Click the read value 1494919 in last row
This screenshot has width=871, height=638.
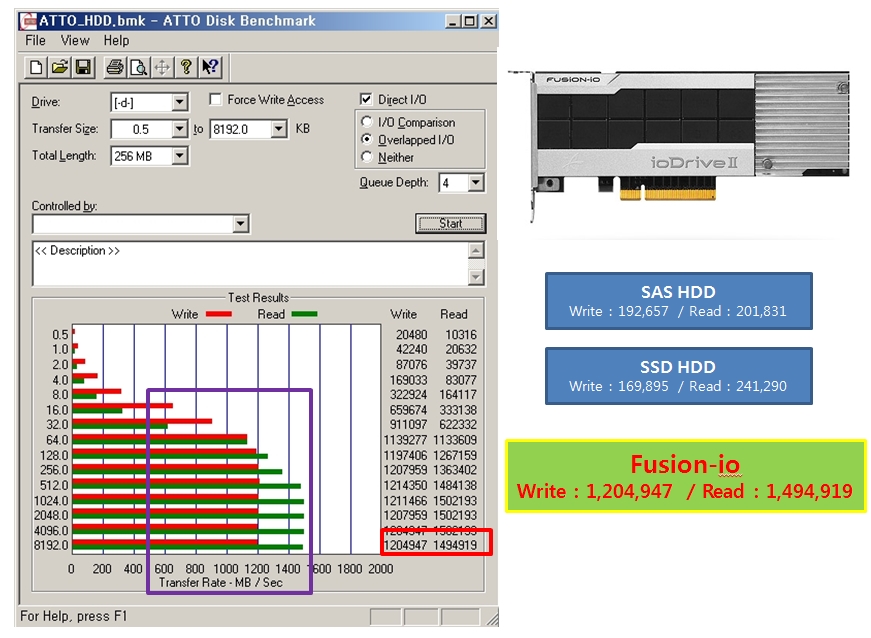coord(455,545)
